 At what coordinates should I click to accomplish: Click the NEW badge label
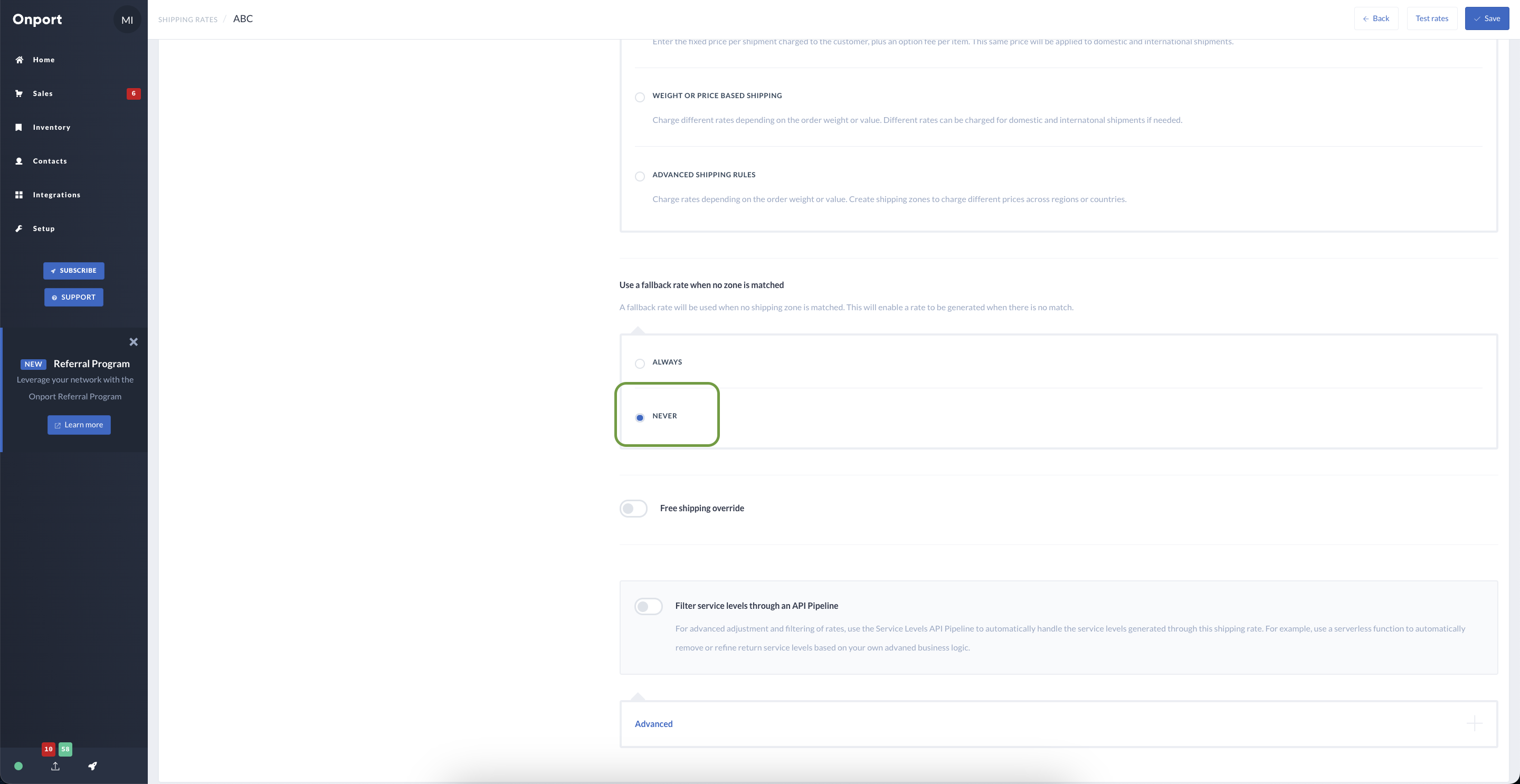pos(33,364)
